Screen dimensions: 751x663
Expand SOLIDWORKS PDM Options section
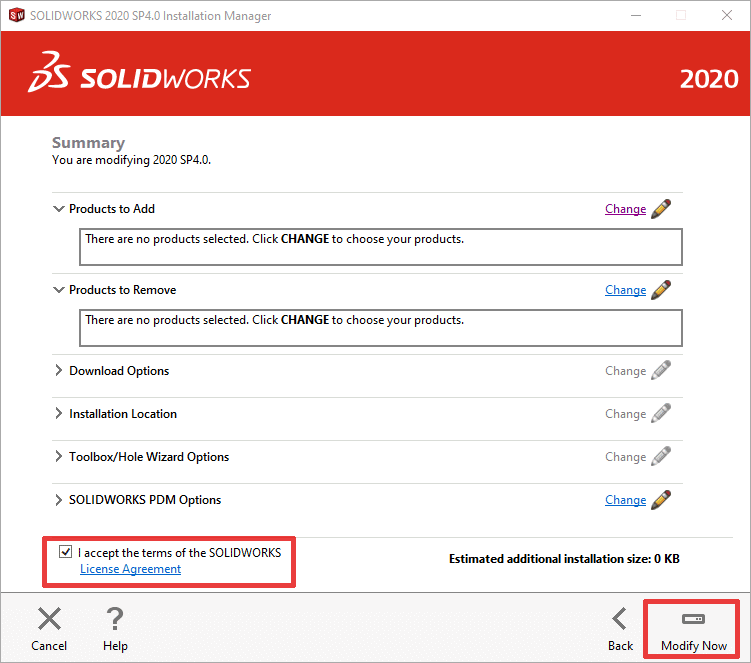tap(58, 500)
